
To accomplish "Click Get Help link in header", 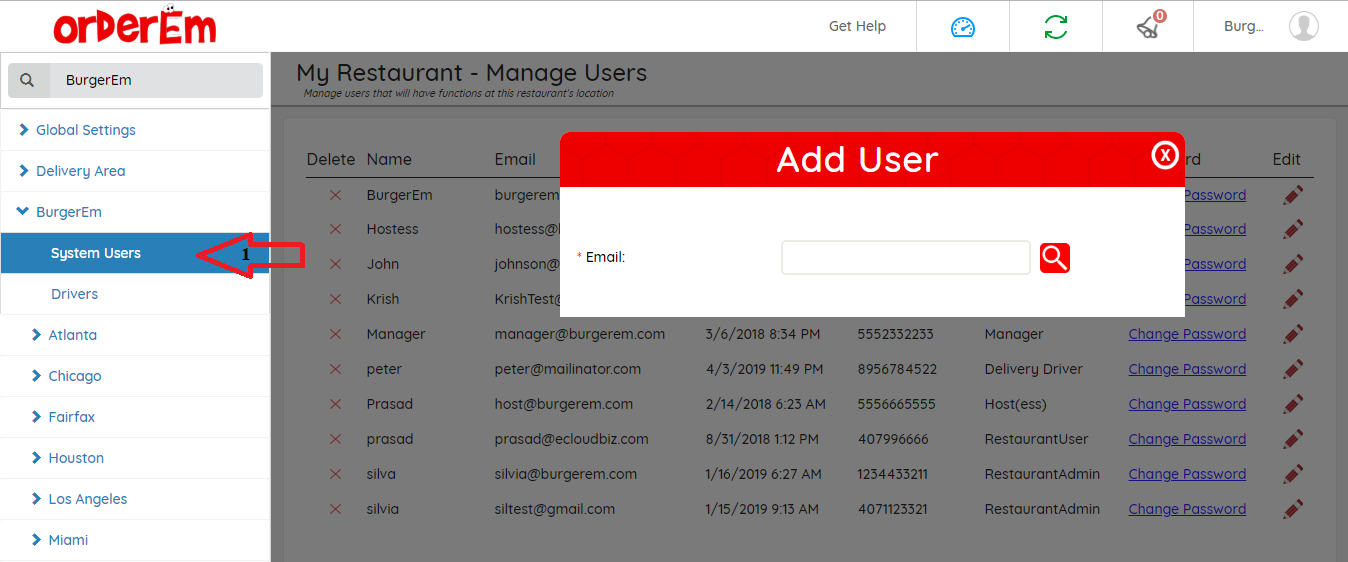I will [857, 27].
